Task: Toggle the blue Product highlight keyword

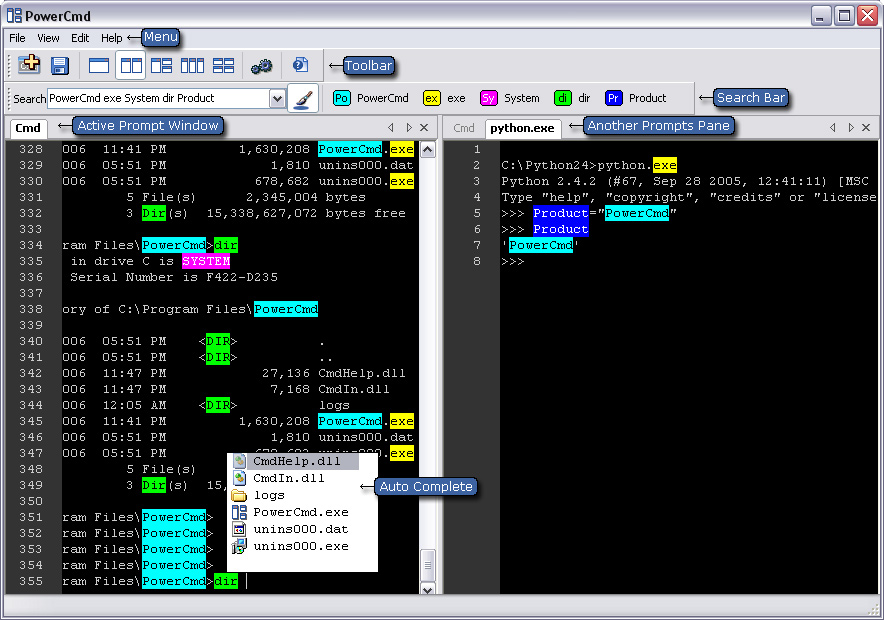Action: tap(636, 98)
